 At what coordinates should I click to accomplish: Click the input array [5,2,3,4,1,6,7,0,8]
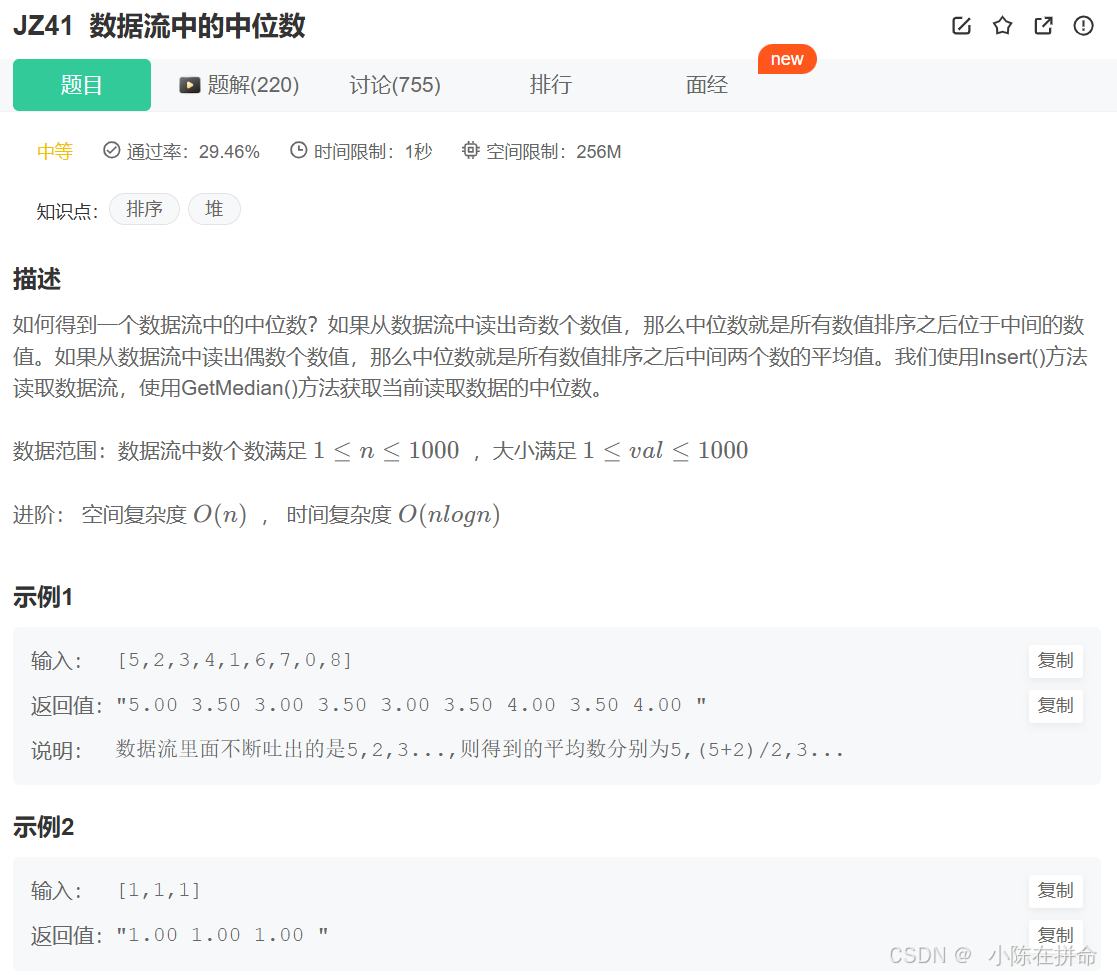(234, 661)
